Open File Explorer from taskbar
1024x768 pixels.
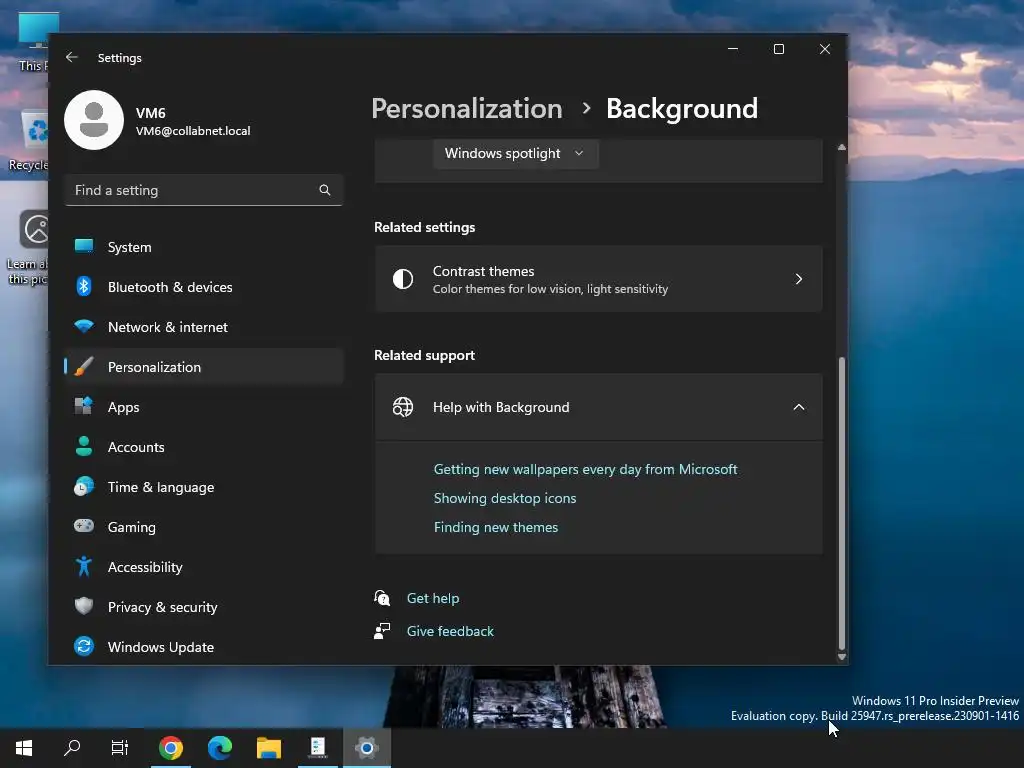pyautogui.click(x=269, y=748)
